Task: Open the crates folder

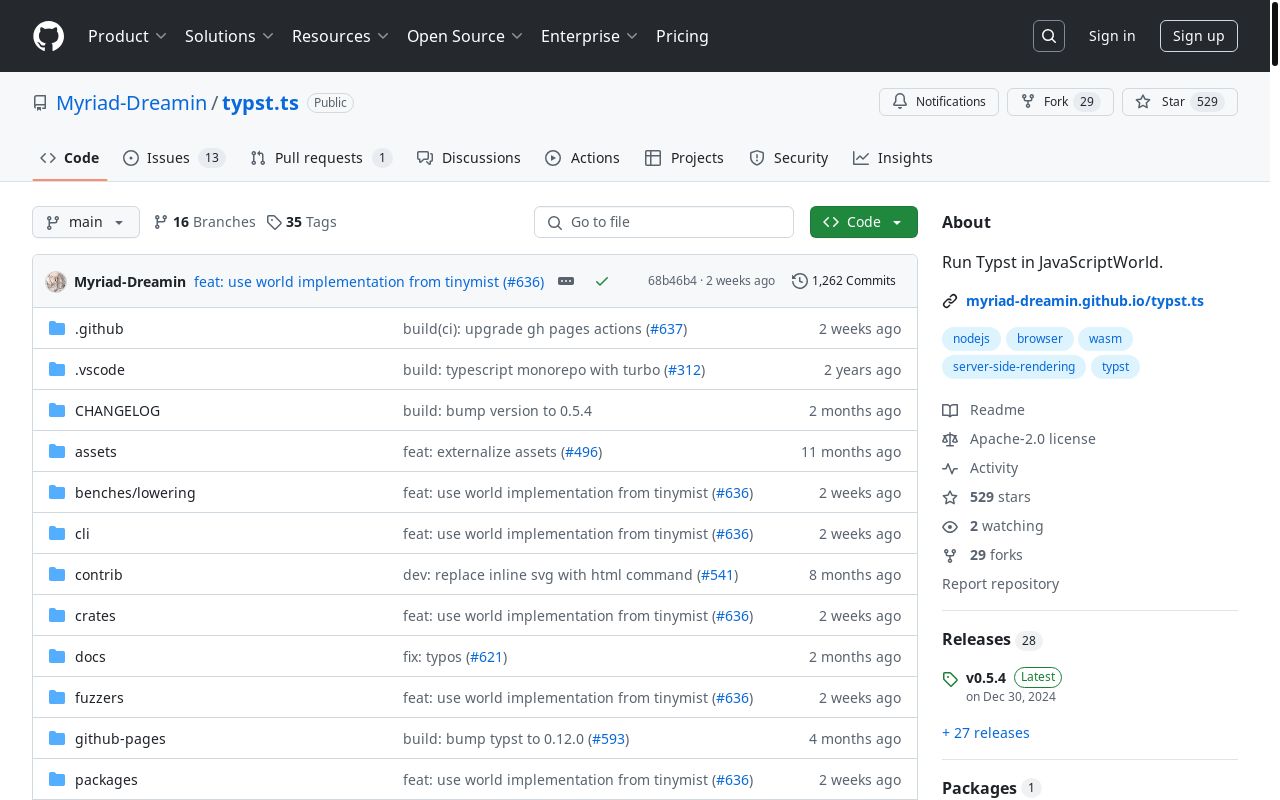Action: click(95, 616)
